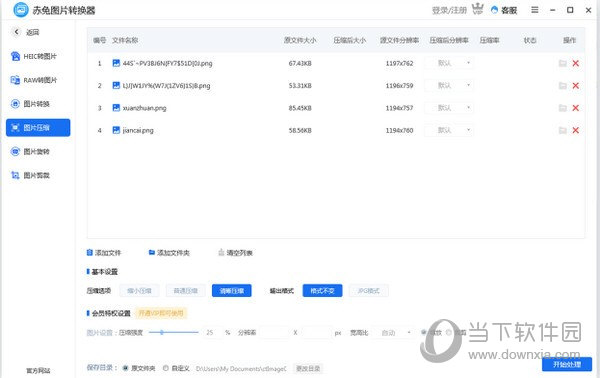
Task: Select the highlighted 图片压缩 sidebar item
Action: (x=38, y=127)
